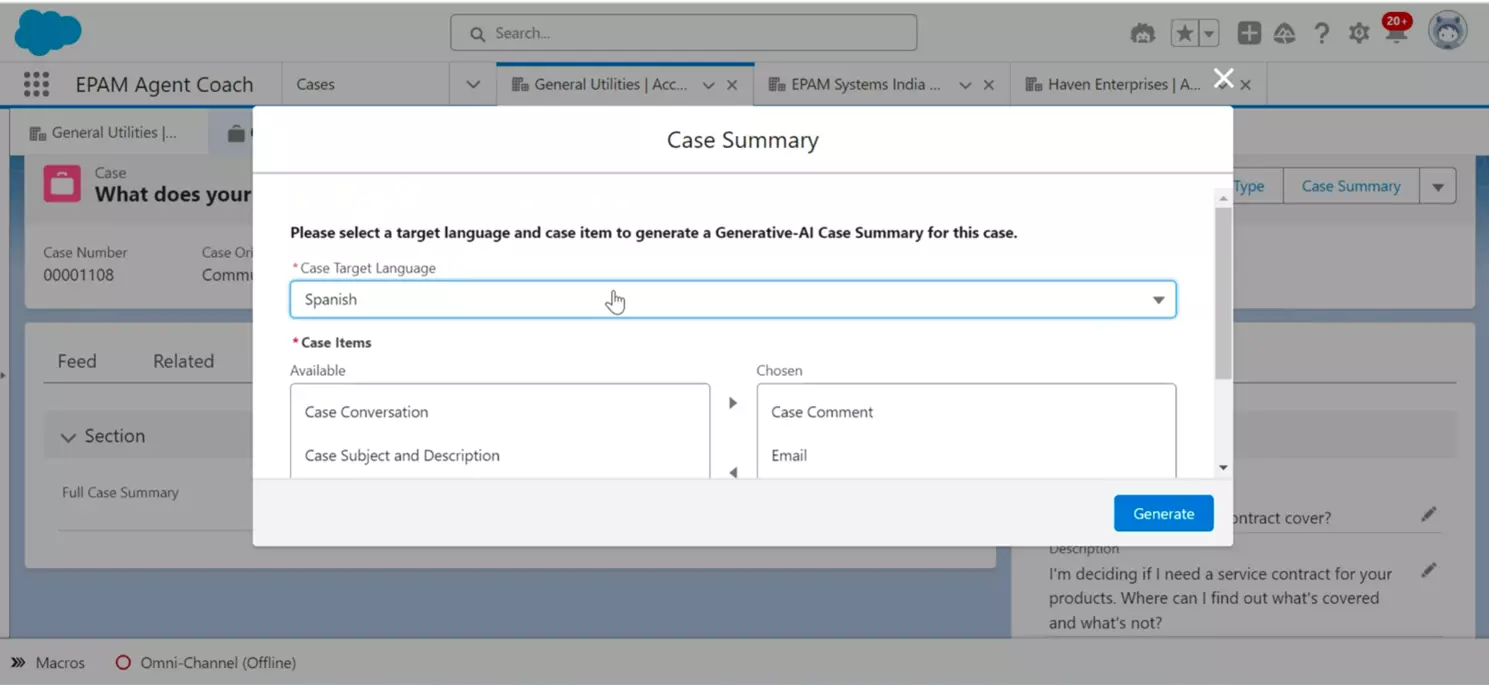Image resolution: width=1489 pixels, height=685 pixels.
Task: Click the Full Case Summary field label
Action: [120, 492]
